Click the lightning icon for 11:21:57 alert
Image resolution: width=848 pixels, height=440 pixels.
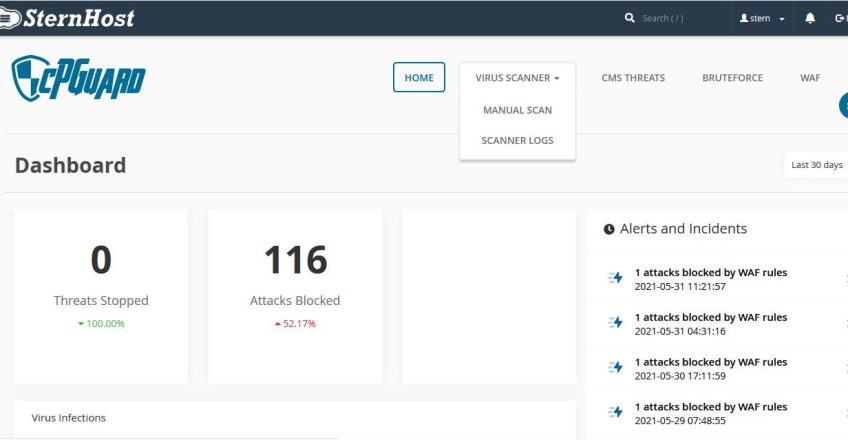click(616, 278)
